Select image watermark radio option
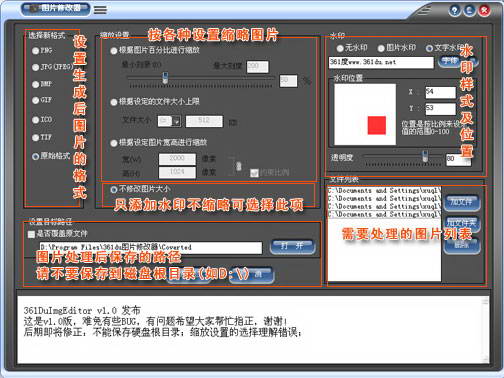The image size is (504, 378). tap(381, 48)
